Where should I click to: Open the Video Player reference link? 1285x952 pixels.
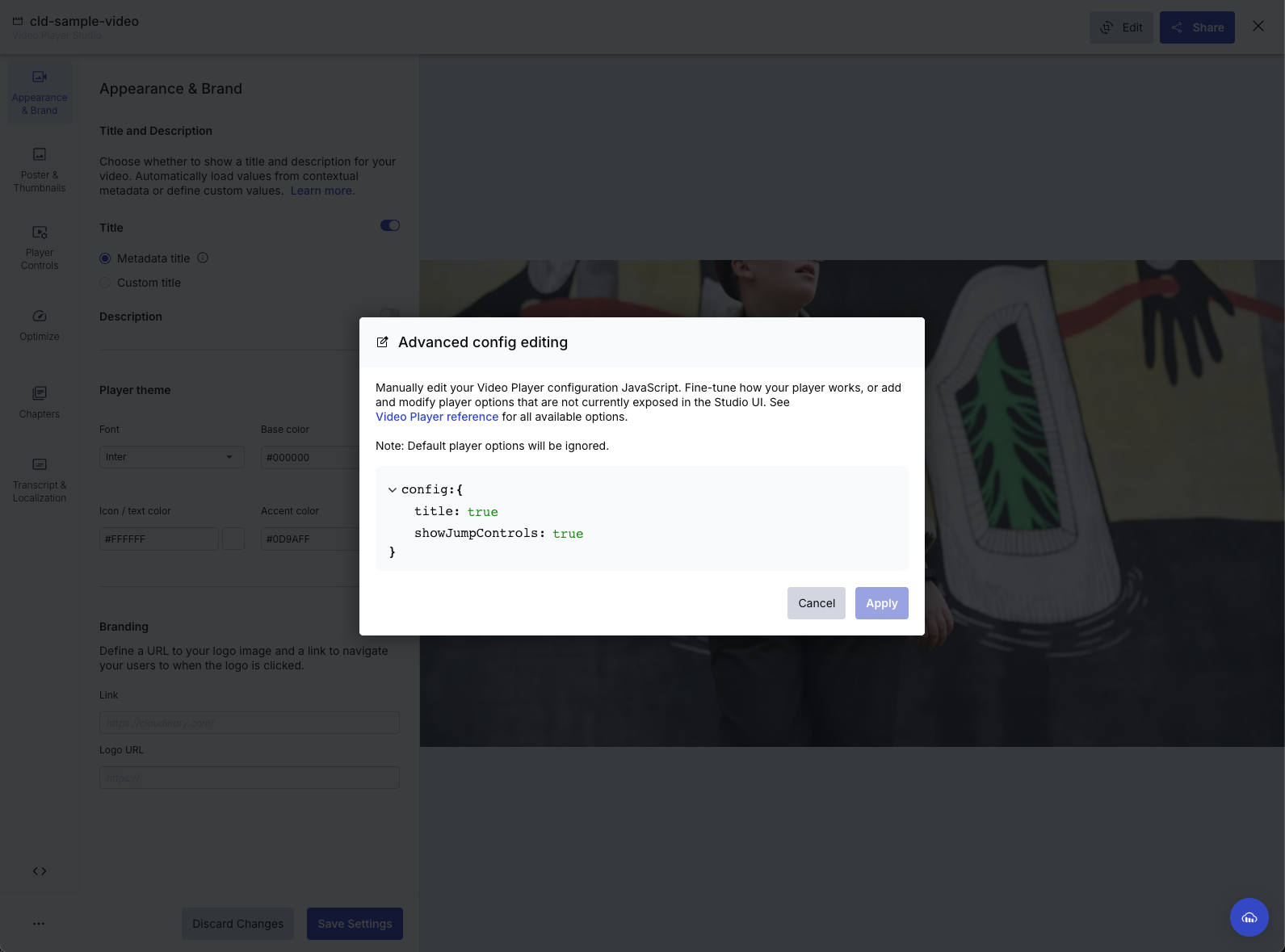(x=437, y=417)
